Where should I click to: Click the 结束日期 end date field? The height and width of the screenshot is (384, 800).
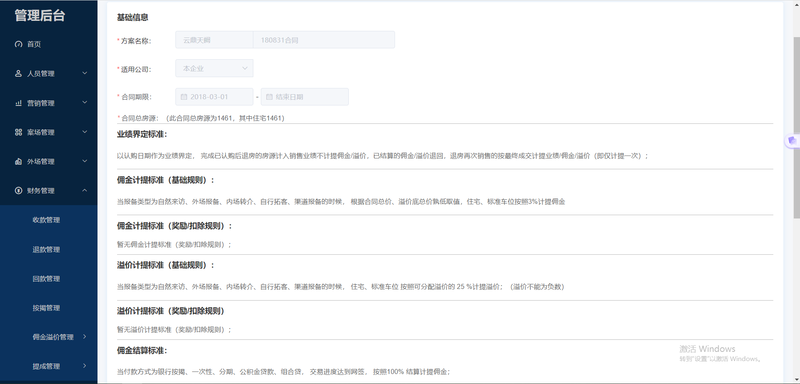tap(305, 96)
